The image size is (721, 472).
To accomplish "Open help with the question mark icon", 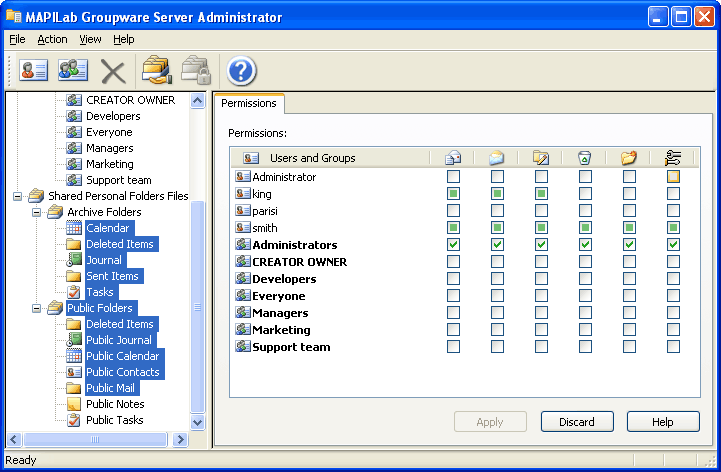I will [x=241, y=71].
